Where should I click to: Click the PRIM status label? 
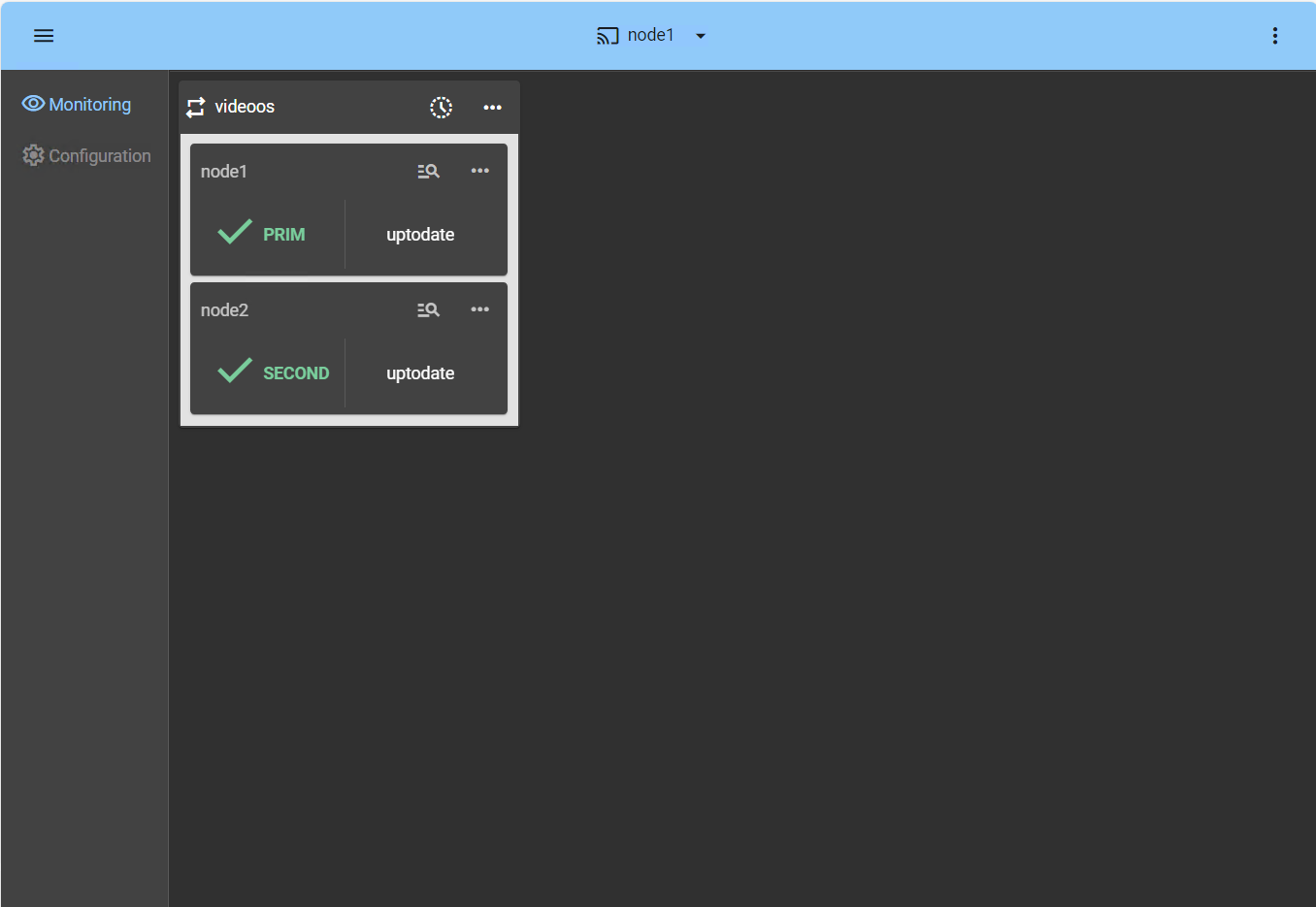pyautogui.click(x=284, y=235)
